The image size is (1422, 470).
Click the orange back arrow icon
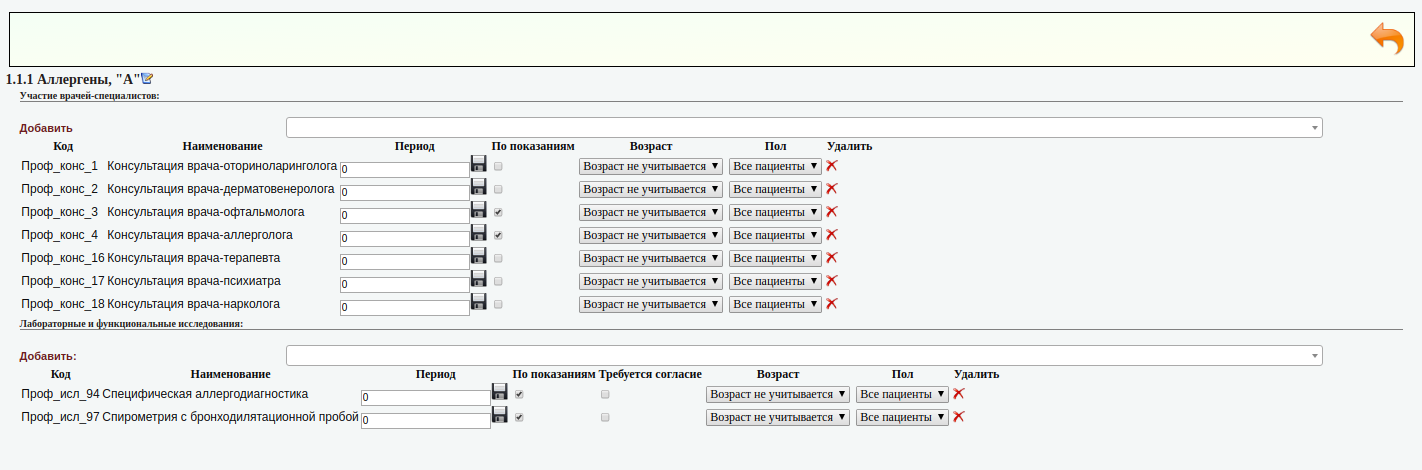point(1386,40)
